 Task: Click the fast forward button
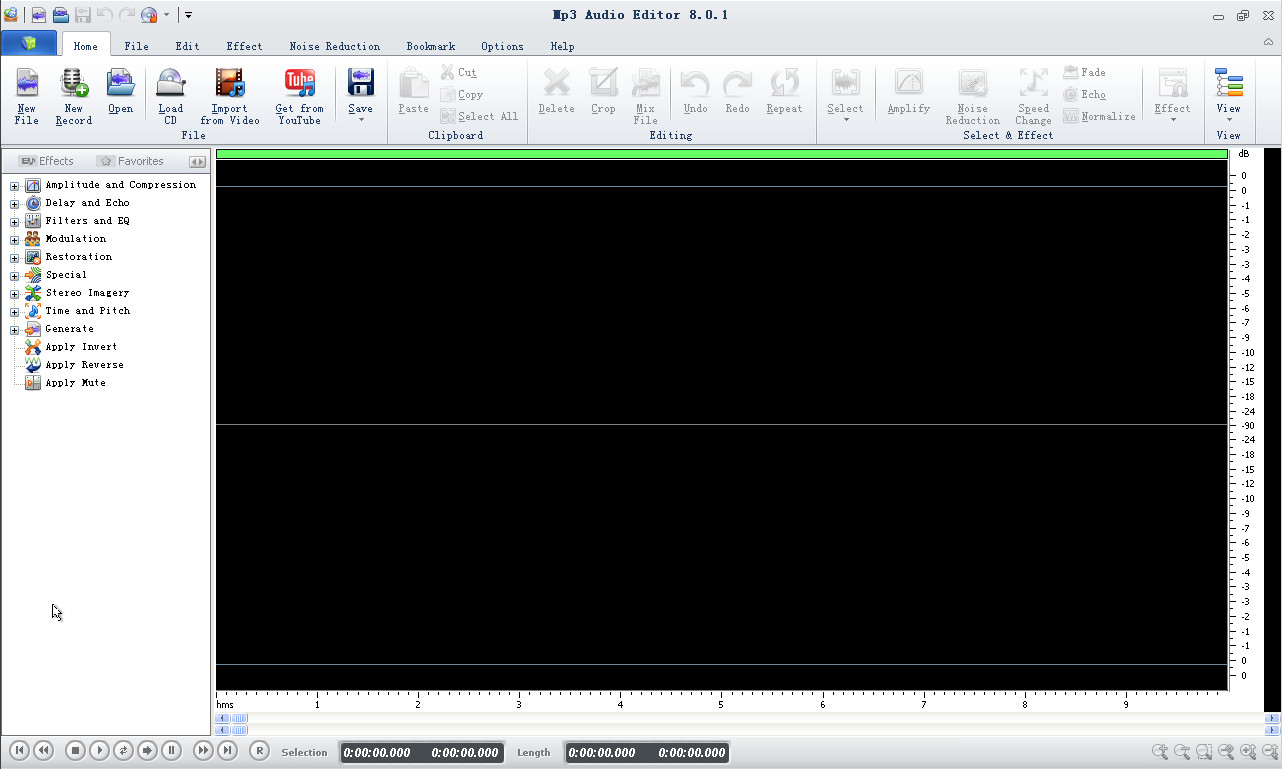click(x=203, y=750)
